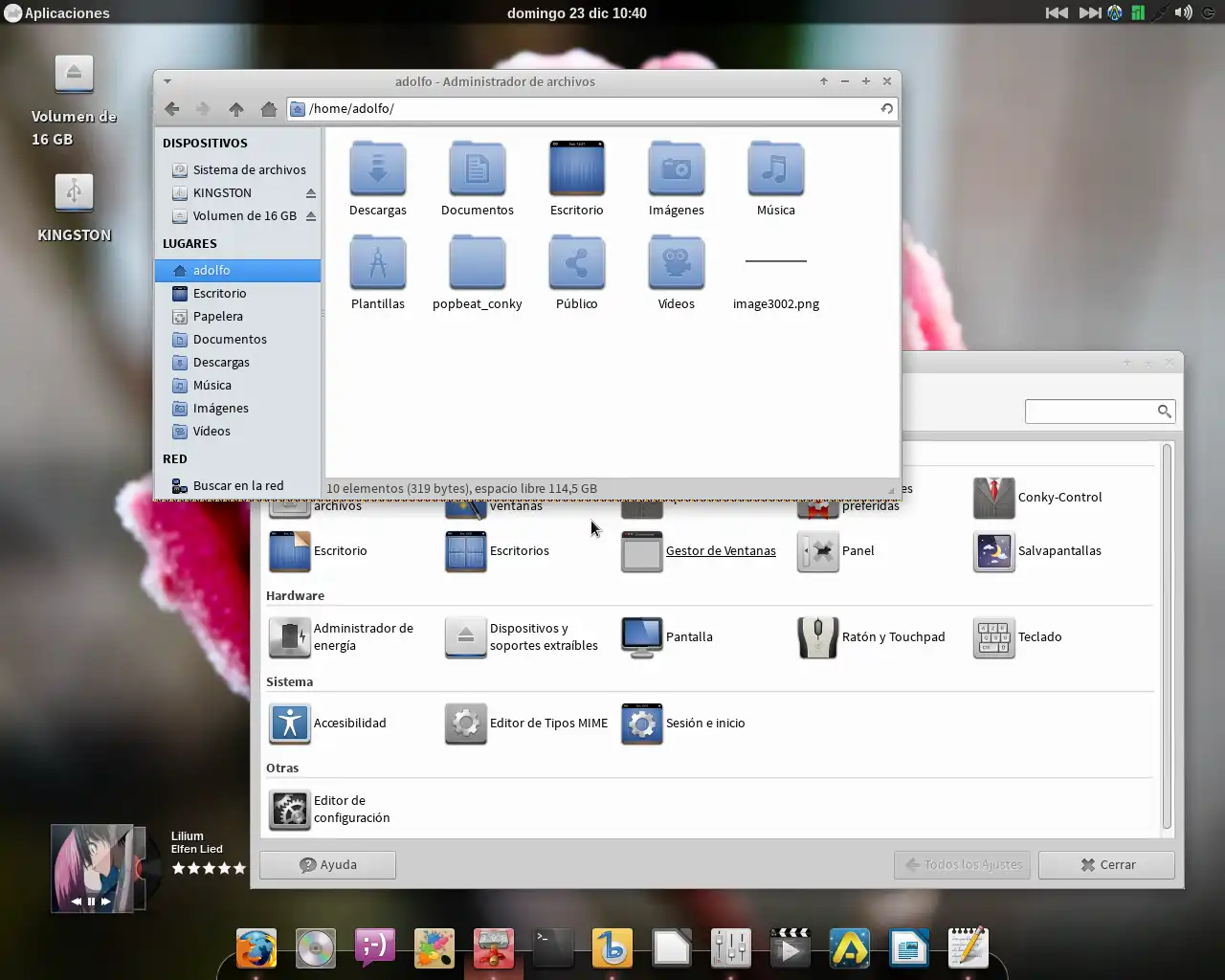
Task: Open Escritorio settings in Settings window
Action: click(x=318, y=551)
